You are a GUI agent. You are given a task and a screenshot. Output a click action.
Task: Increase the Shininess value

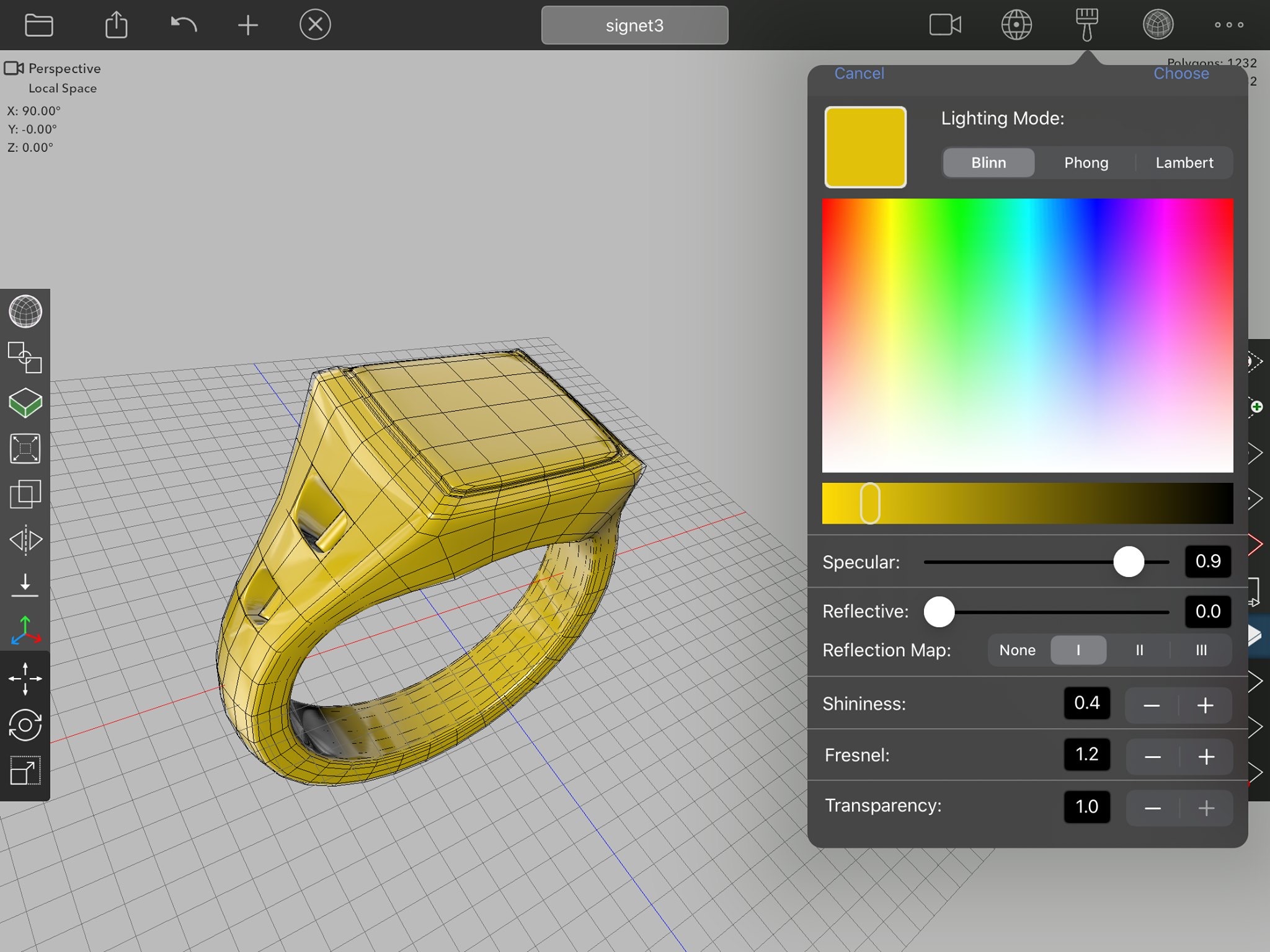coord(1205,705)
